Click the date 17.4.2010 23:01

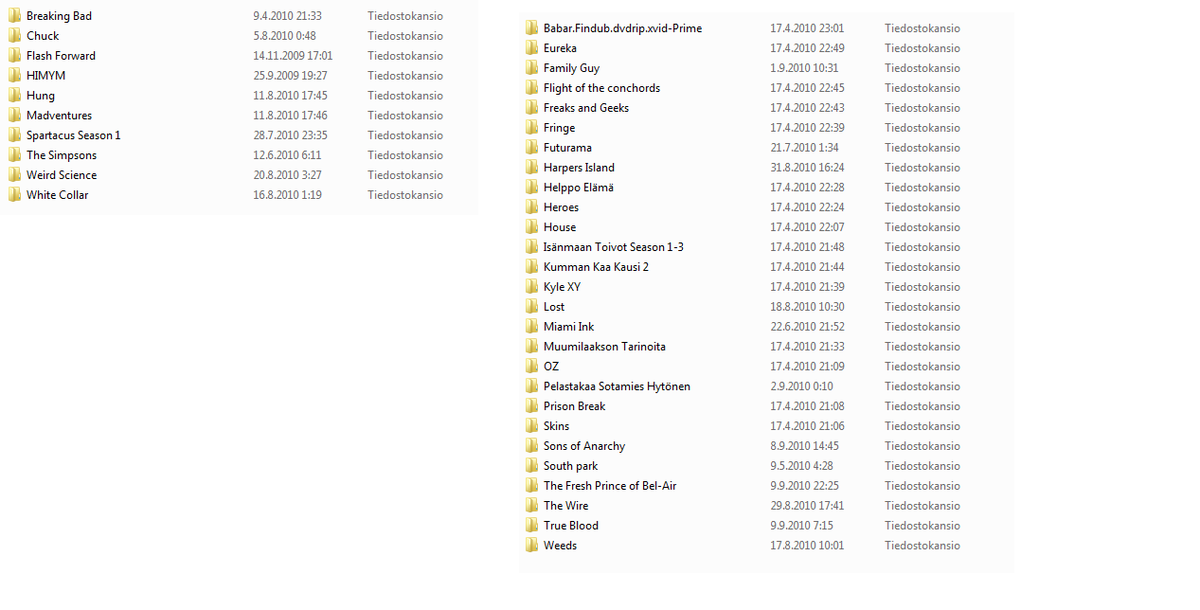pyautogui.click(x=807, y=28)
